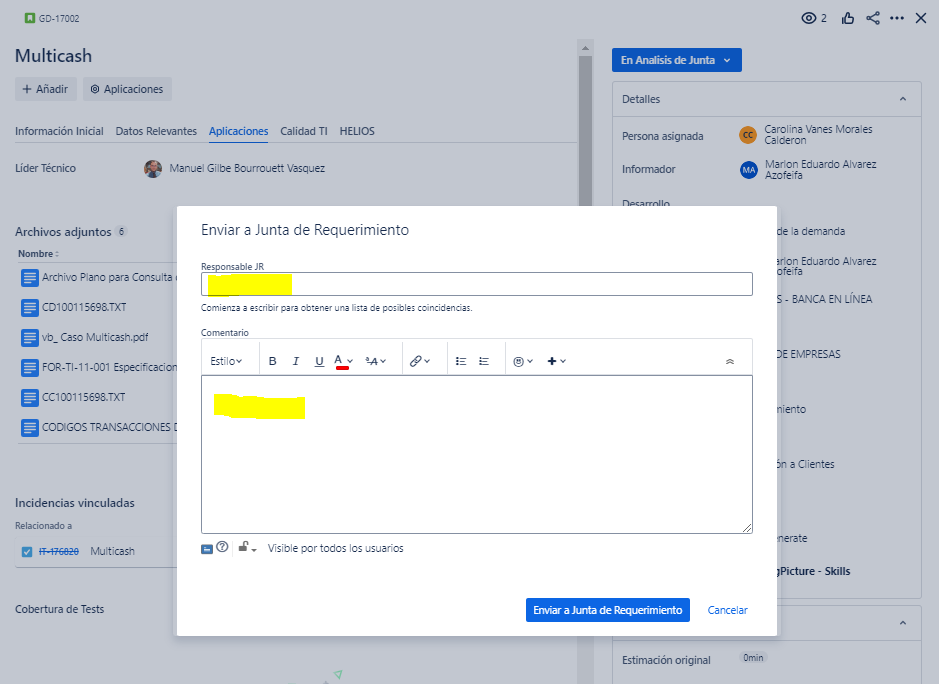Collapse the time tracking section chevron
The image size is (939, 684).
(x=902, y=623)
